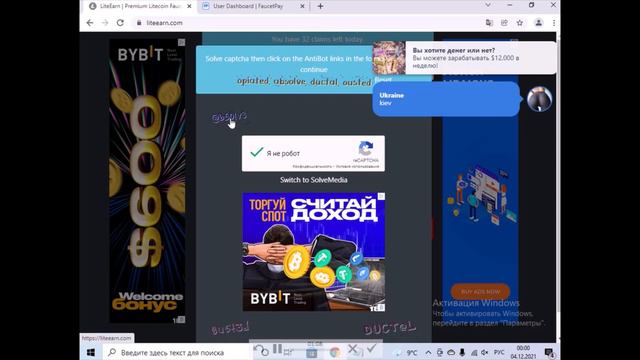Screen dimensions: 640x360
Task: Click the 'ousted' AntiBot link
Action: click(230, 329)
